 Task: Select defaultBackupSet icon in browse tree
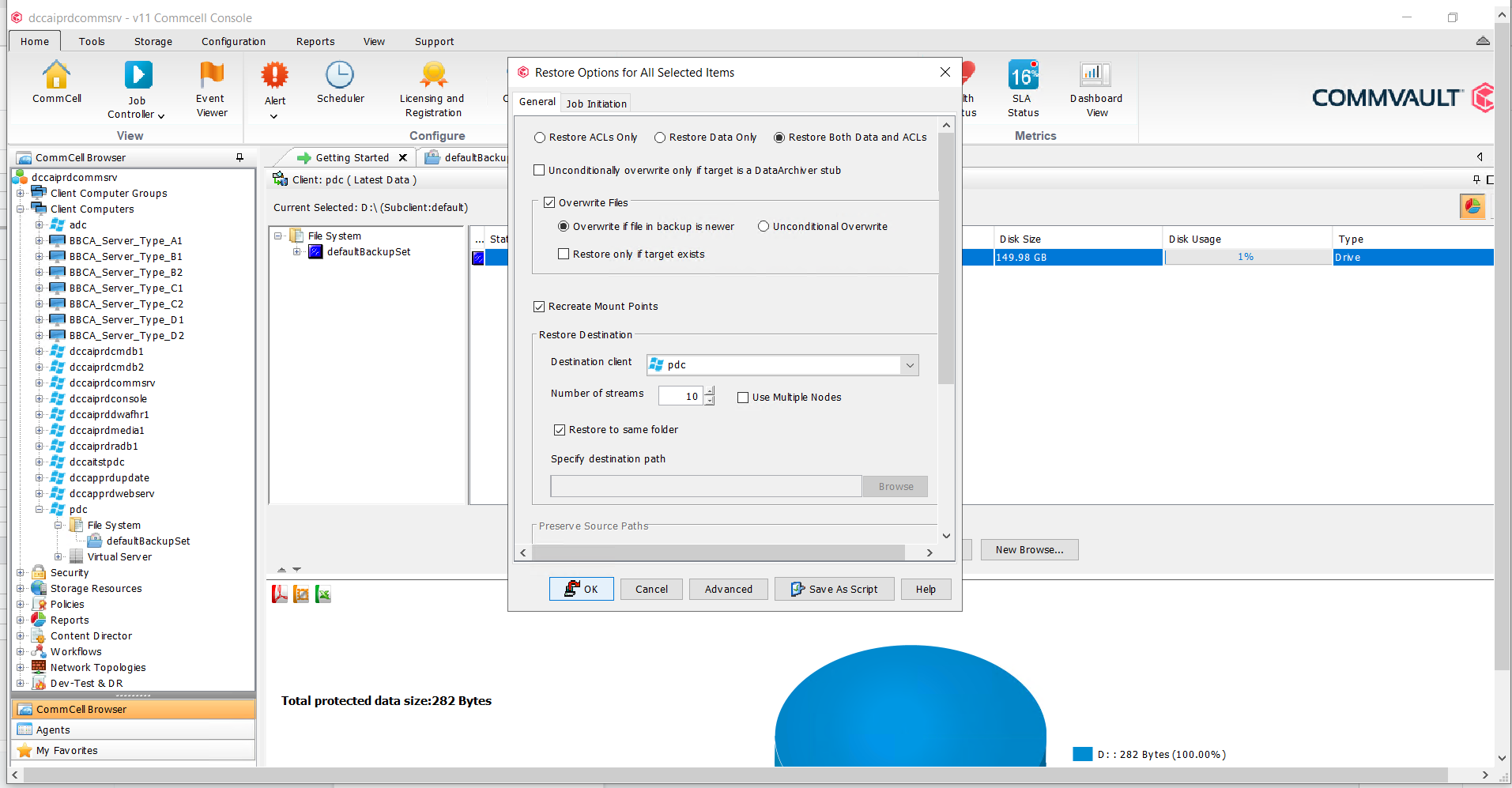pos(315,252)
